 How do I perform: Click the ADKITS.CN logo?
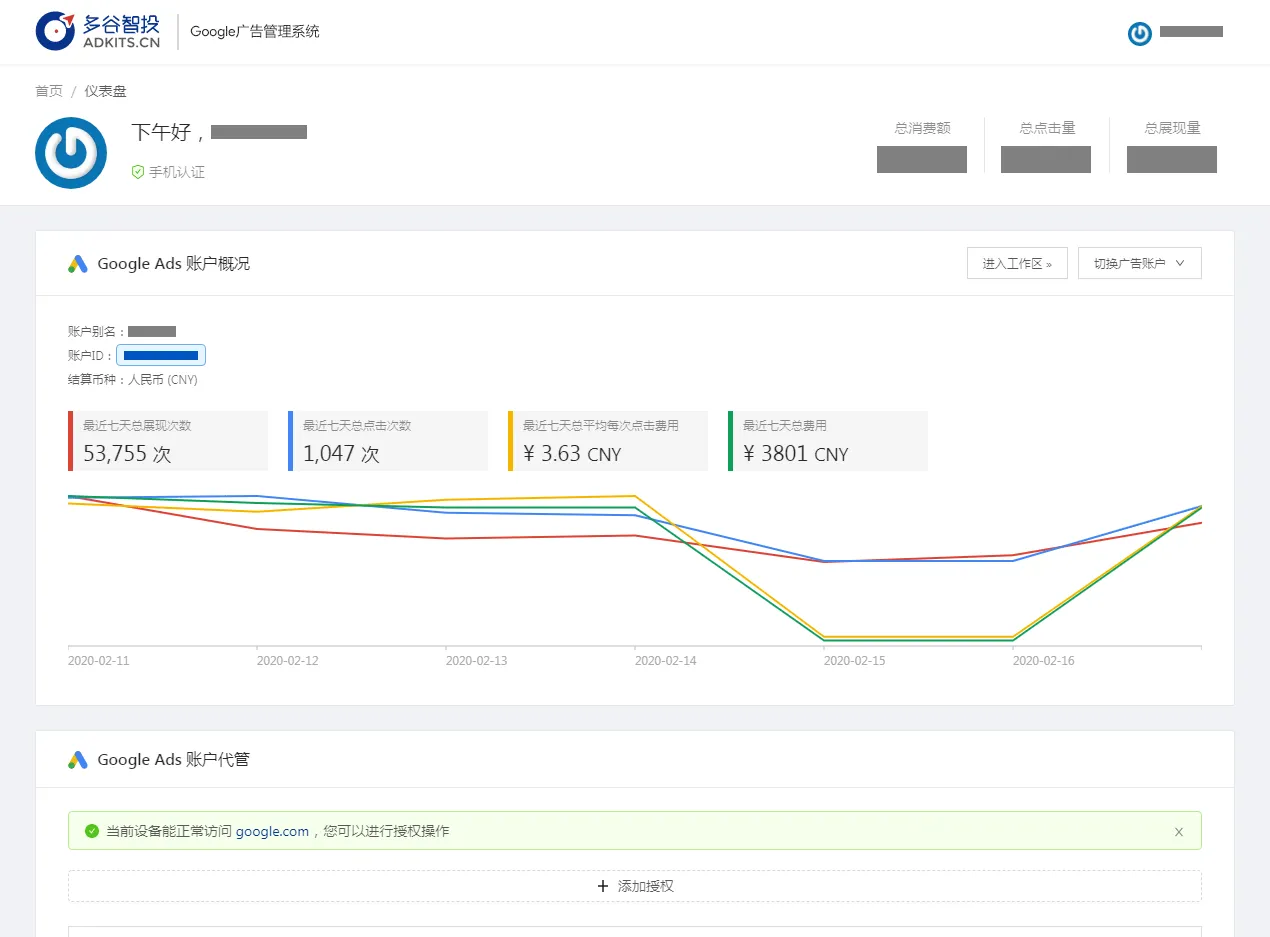click(x=97, y=32)
